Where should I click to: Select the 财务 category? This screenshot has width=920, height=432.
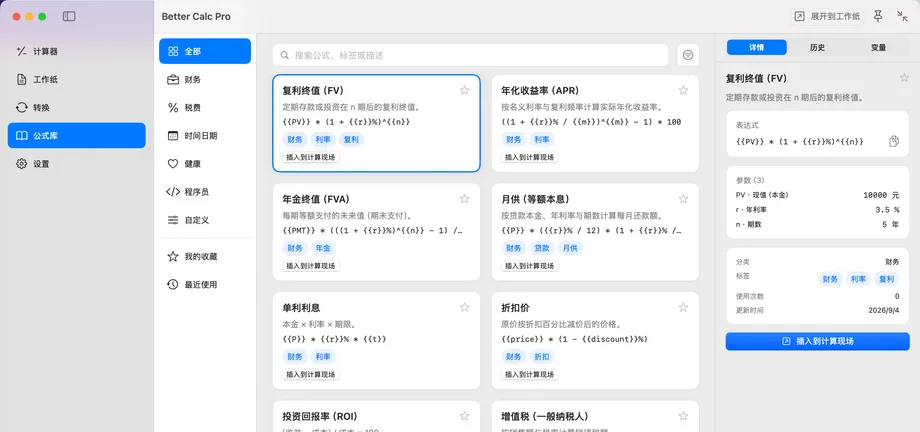[205, 79]
